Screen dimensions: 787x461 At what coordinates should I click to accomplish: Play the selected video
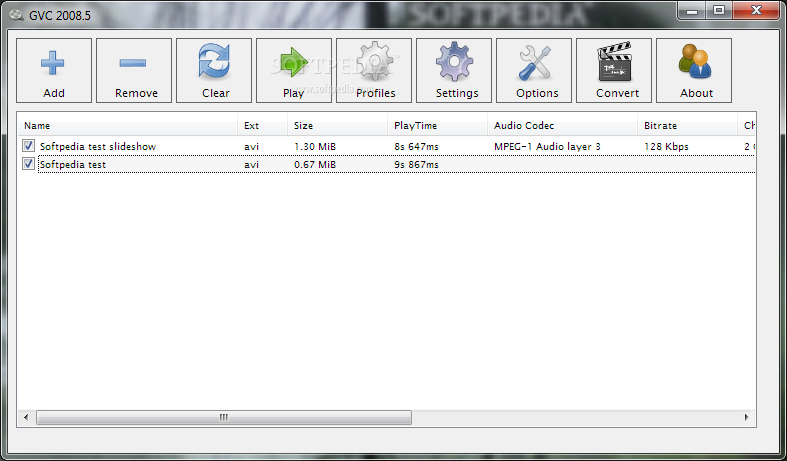pos(294,70)
